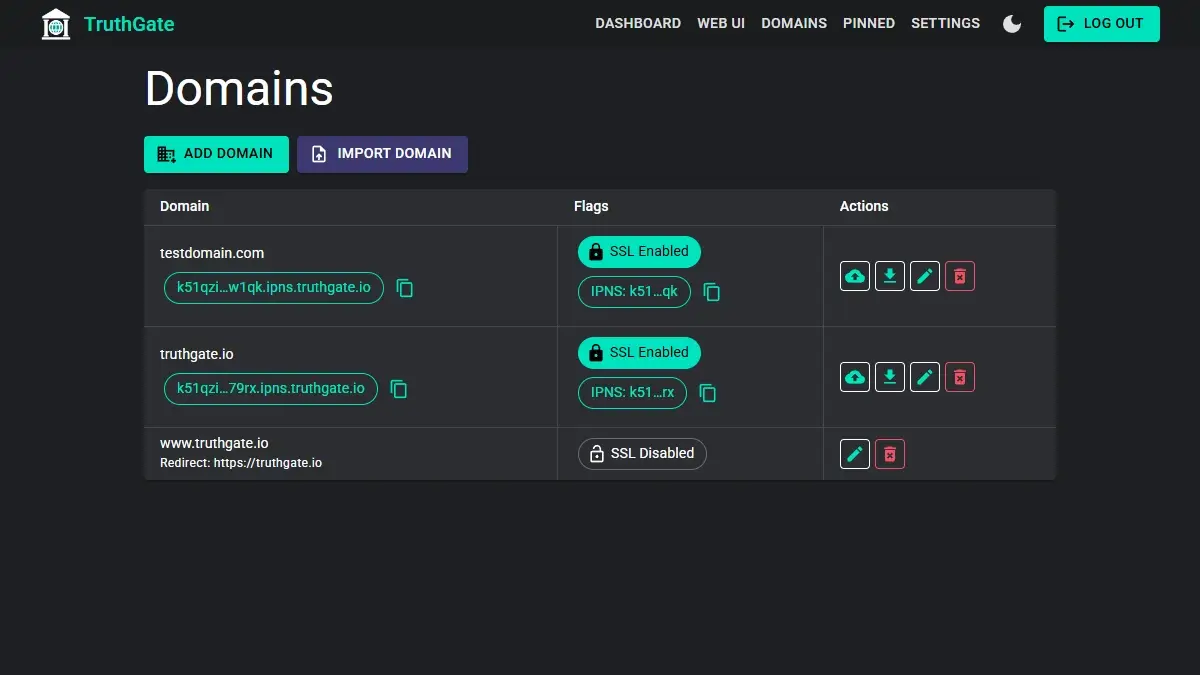Click the IPNS: k51…rx chip
The width and height of the screenshot is (1200, 675).
pyautogui.click(x=632, y=393)
